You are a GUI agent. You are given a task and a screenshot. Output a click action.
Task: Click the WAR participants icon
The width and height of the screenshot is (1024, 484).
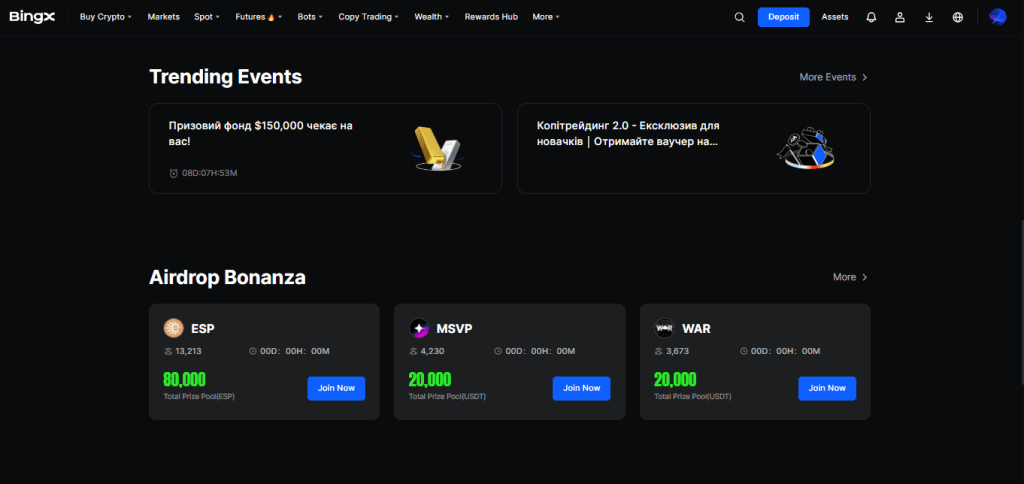(658, 351)
